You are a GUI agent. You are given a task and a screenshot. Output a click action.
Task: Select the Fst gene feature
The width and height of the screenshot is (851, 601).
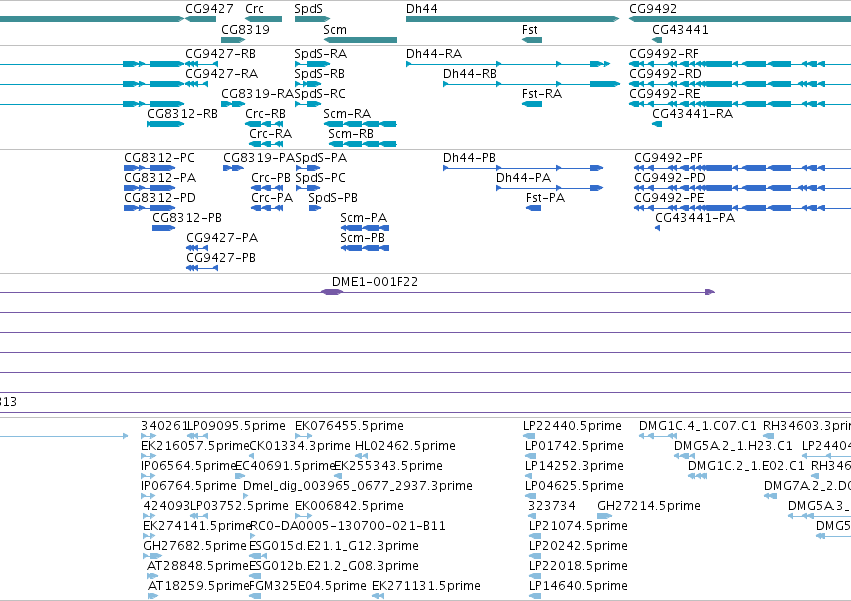532,40
